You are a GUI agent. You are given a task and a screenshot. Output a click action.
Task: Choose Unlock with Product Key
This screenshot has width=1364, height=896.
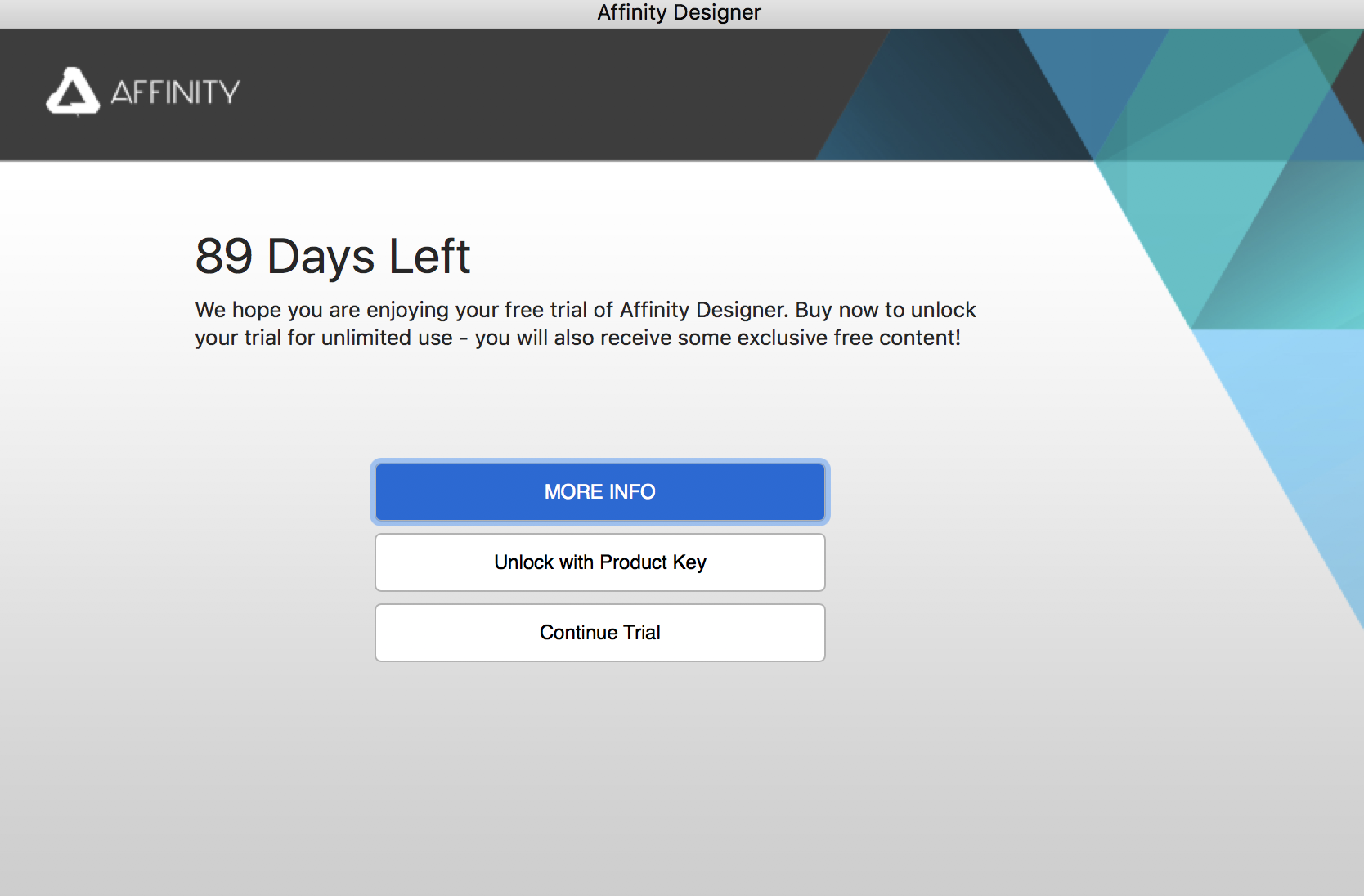pos(599,562)
